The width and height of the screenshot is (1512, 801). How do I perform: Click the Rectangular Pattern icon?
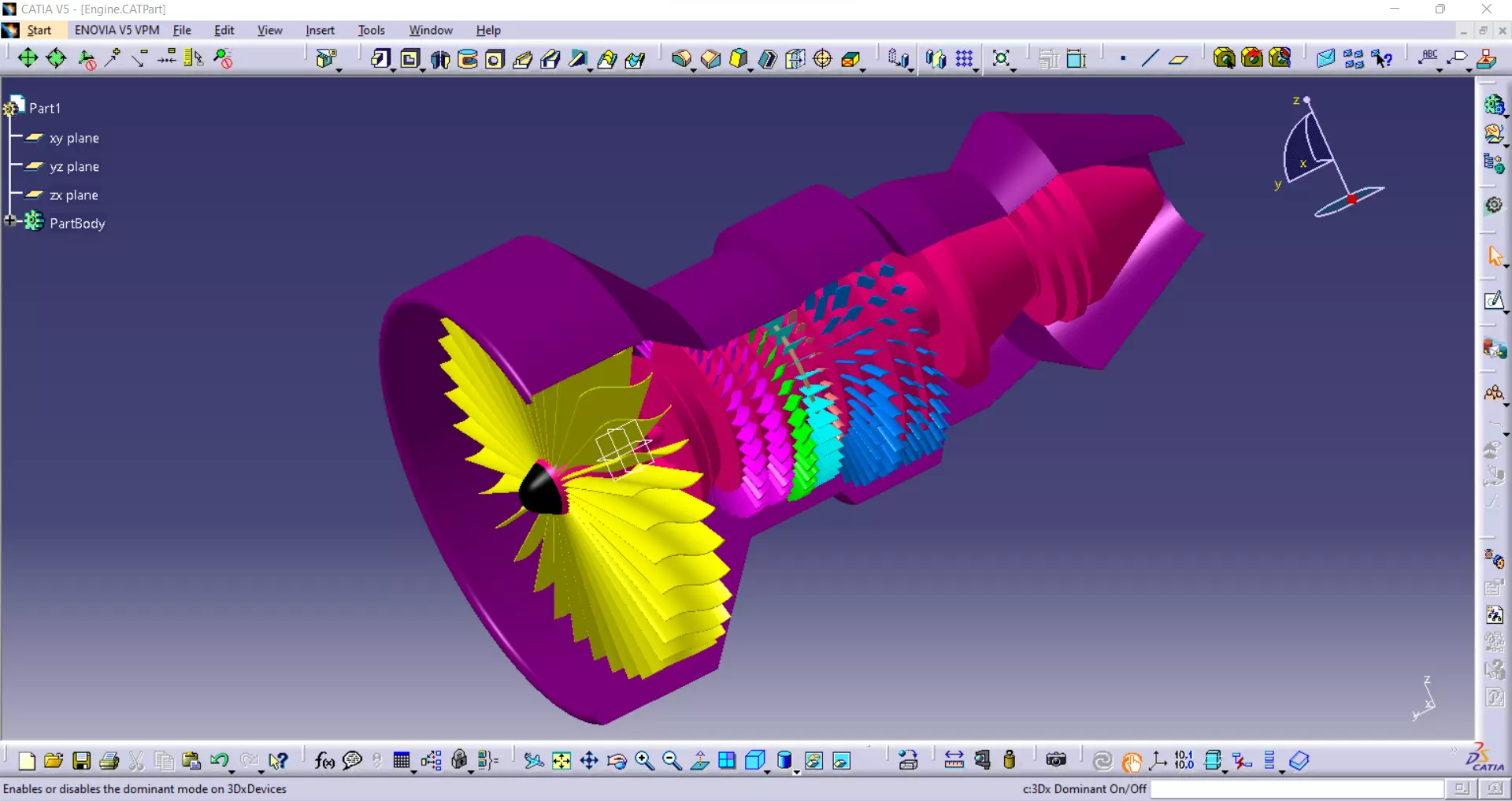pos(965,59)
